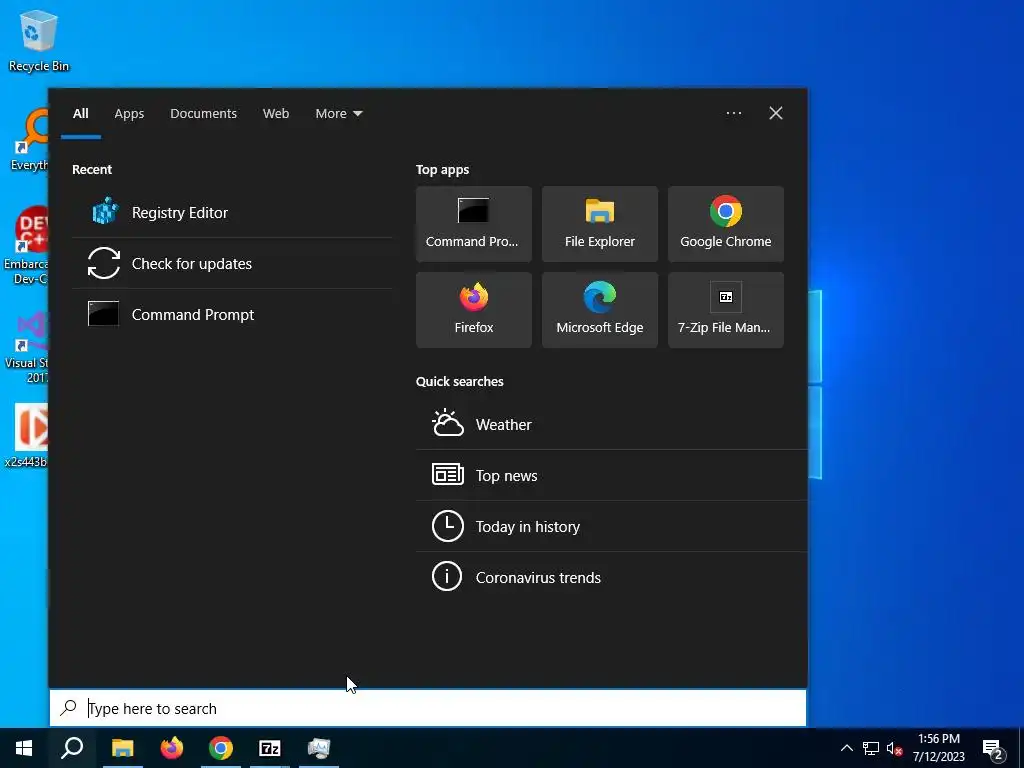Open the muted volume tray icon
Image resolution: width=1024 pixels, height=768 pixels.
(x=894, y=749)
